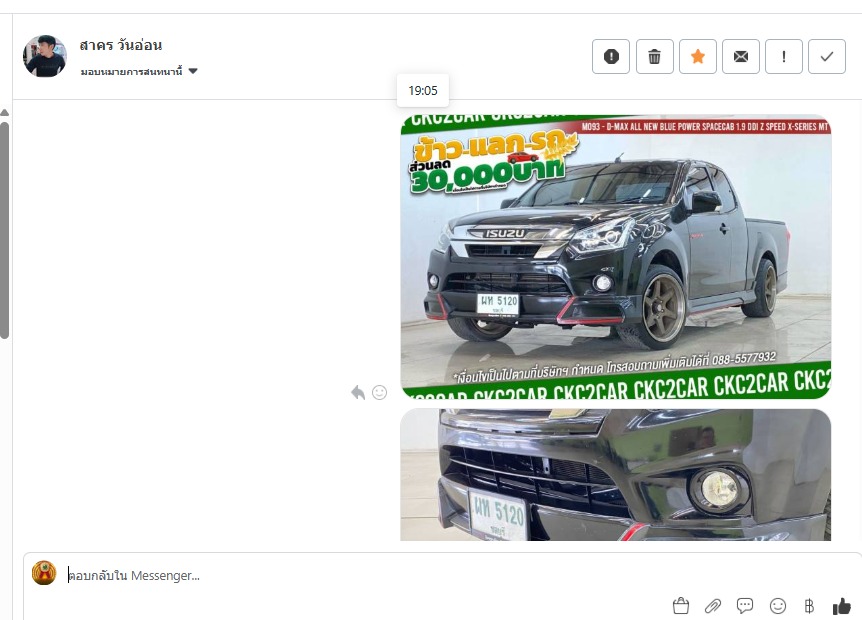Click the baht payment request icon
This screenshot has width=862, height=620.
[809, 606]
